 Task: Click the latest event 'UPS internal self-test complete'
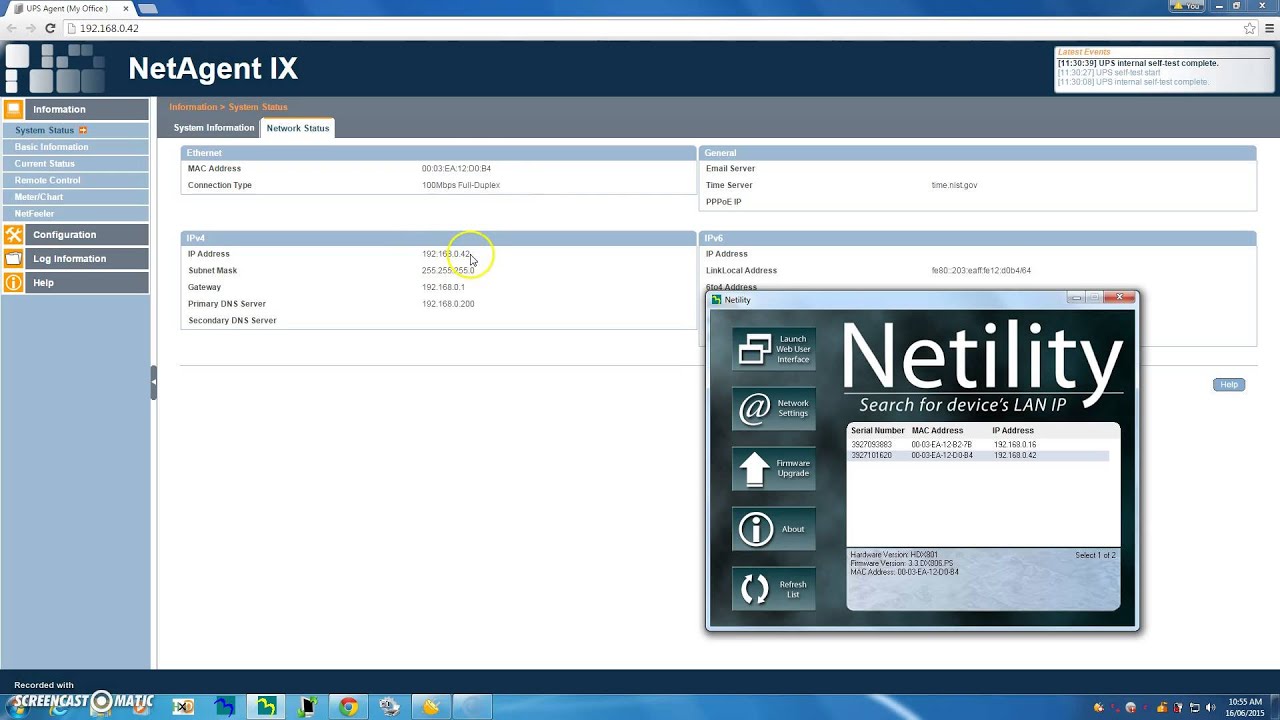click(x=1138, y=63)
